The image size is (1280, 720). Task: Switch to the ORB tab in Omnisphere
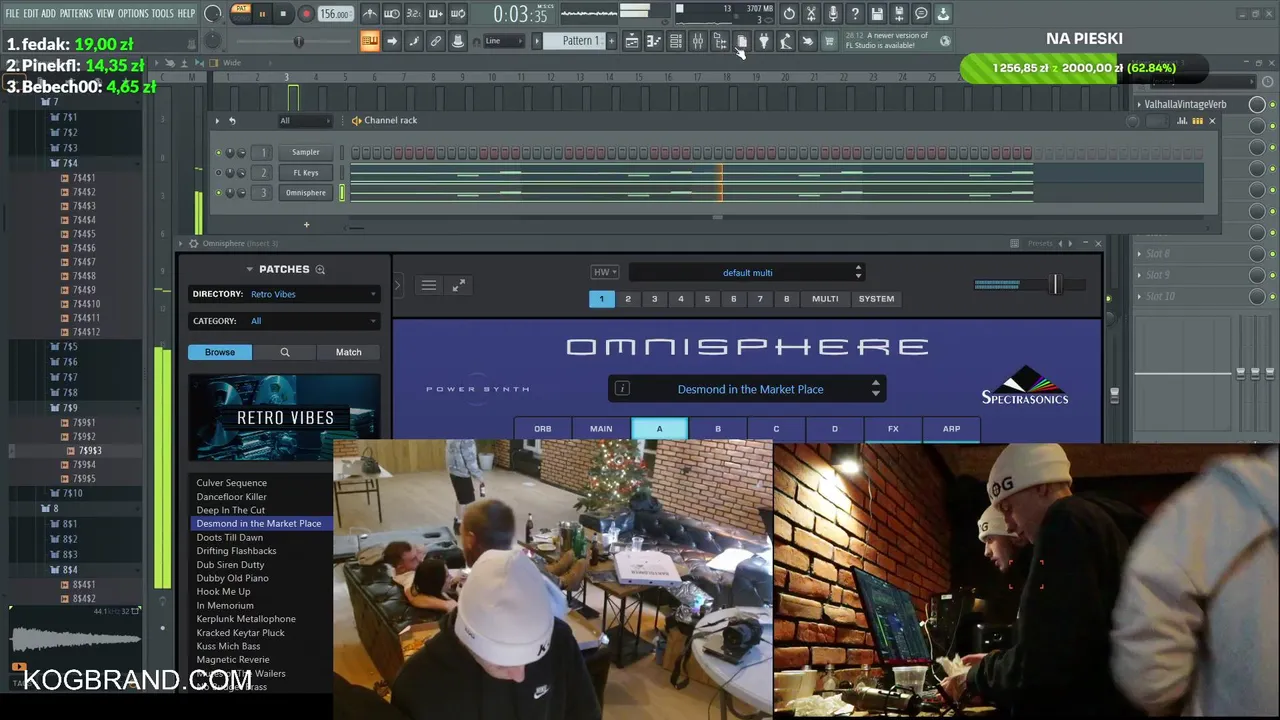[543, 429]
